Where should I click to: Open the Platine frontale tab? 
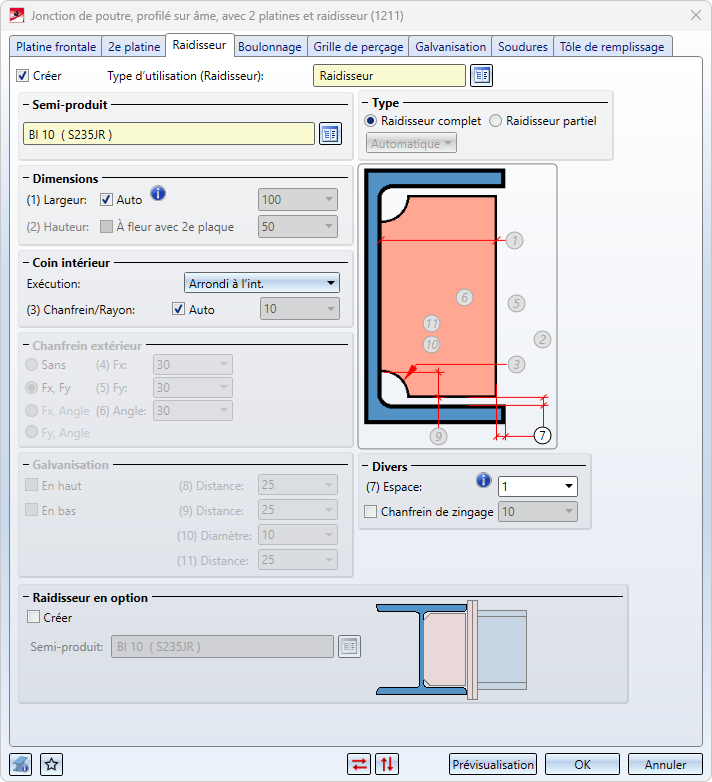(x=56, y=47)
